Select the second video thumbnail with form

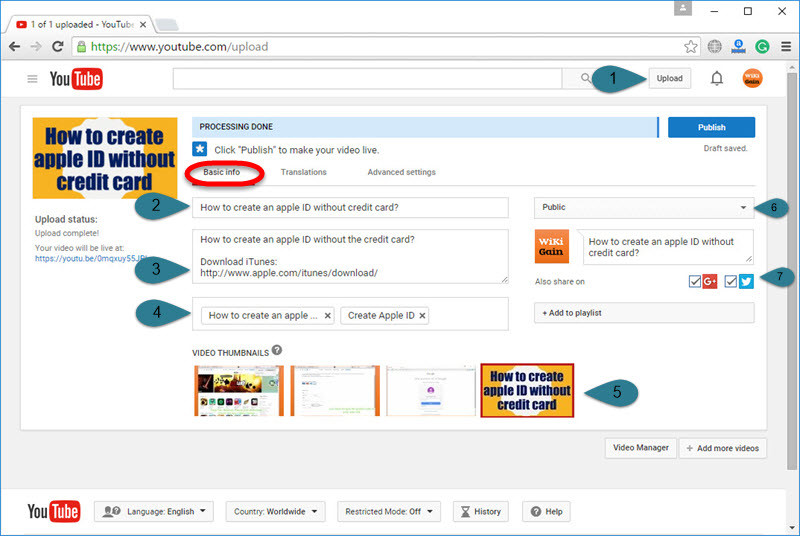[335, 391]
